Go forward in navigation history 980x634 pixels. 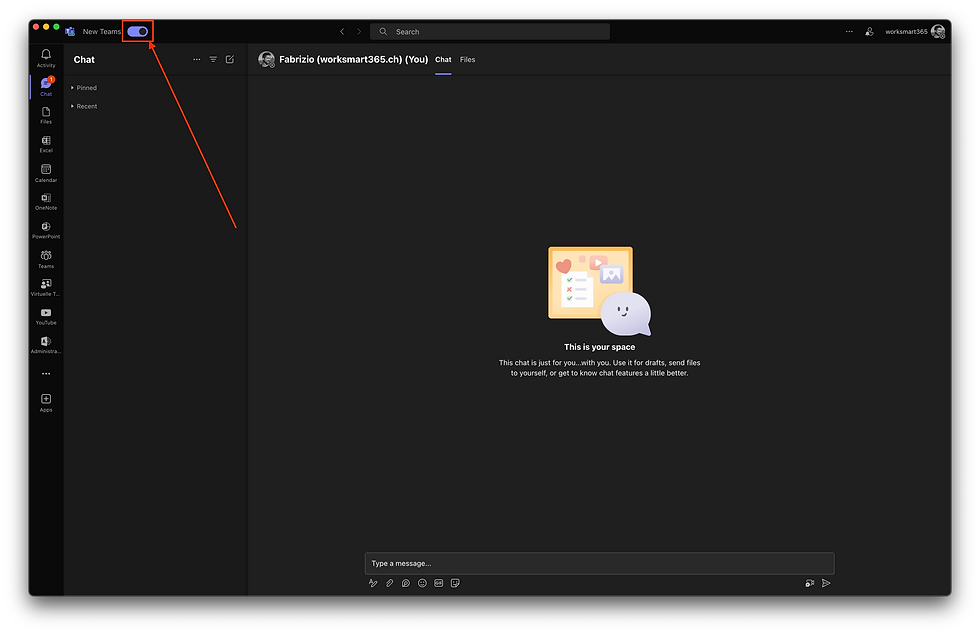[x=359, y=31]
